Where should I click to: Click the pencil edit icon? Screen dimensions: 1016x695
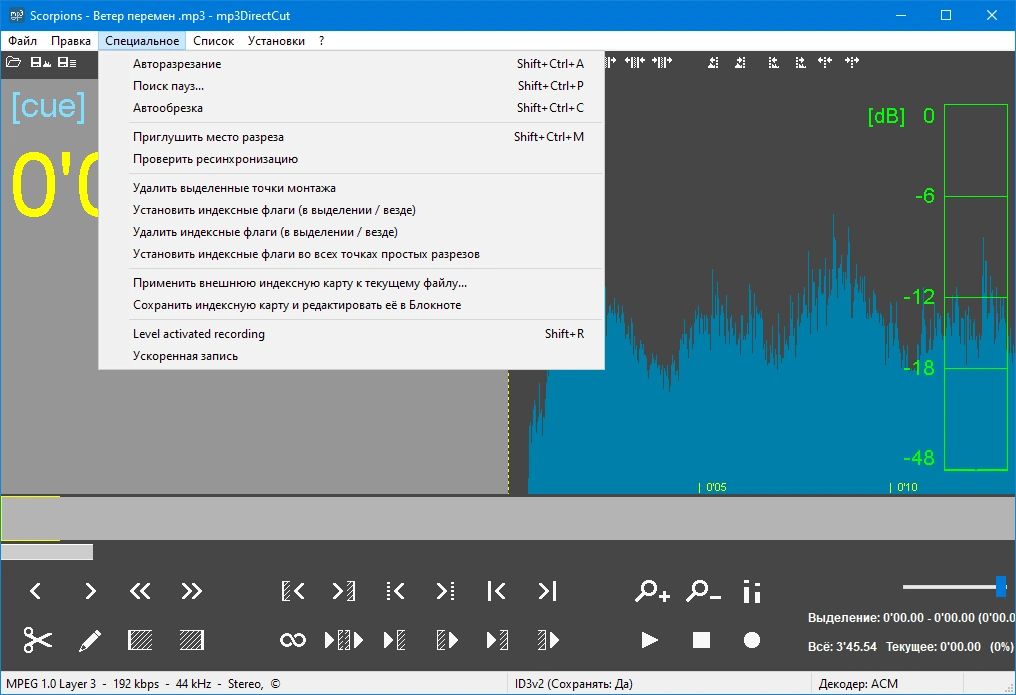coord(89,640)
